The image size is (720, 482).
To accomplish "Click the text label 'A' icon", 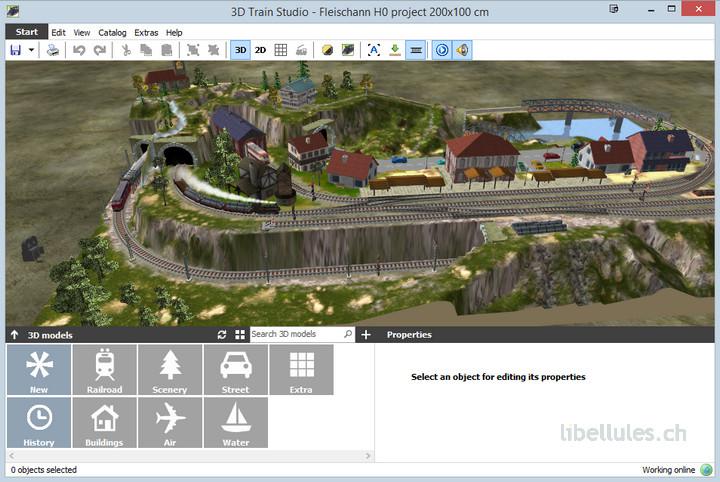I will pos(374,50).
